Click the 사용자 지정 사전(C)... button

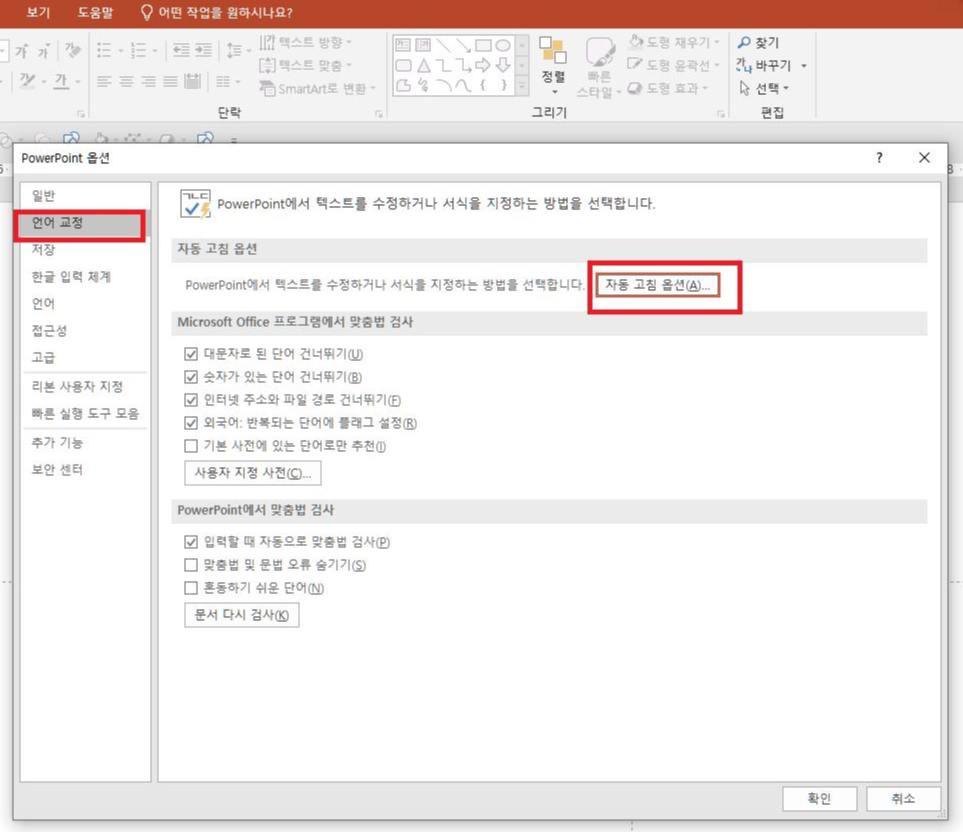click(252, 473)
